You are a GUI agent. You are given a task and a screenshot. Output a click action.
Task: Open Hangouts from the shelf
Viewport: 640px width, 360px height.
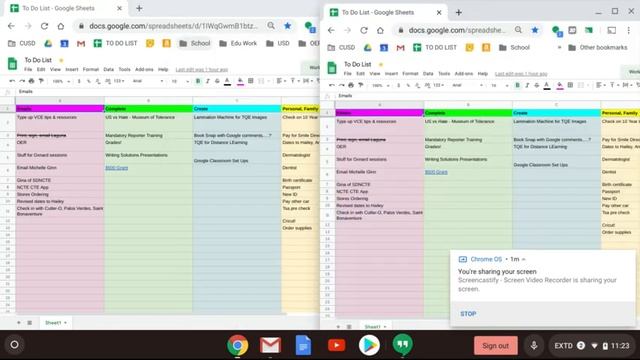pyautogui.click(x=402, y=344)
